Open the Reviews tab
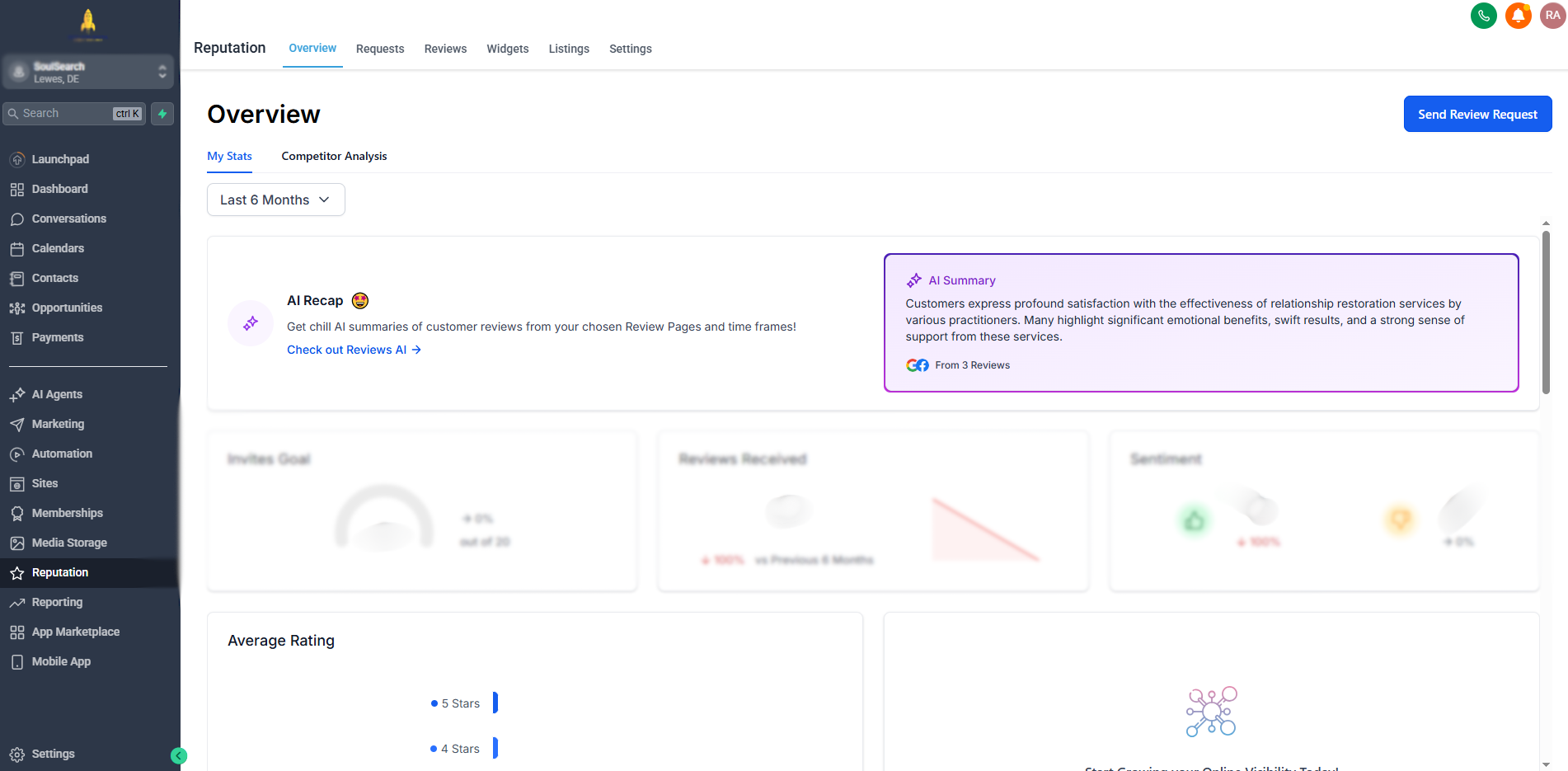This screenshot has width=1568, height=771. tap(445, 49)
